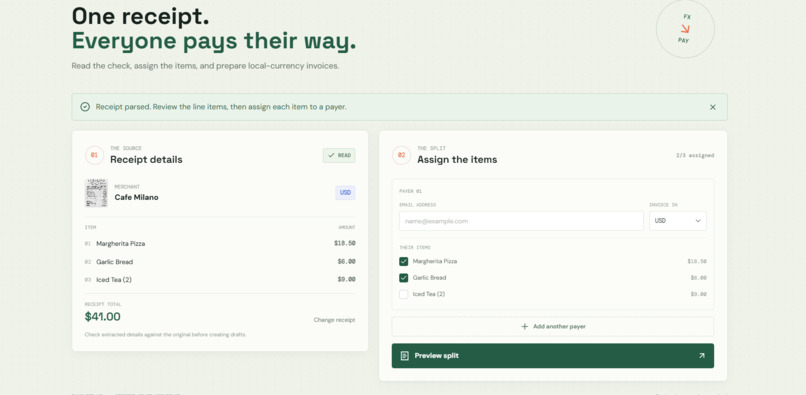The height and width of the screenshot is (395, 806).
Task: Click the USD currency badge
Action: (x=345, y=193)
